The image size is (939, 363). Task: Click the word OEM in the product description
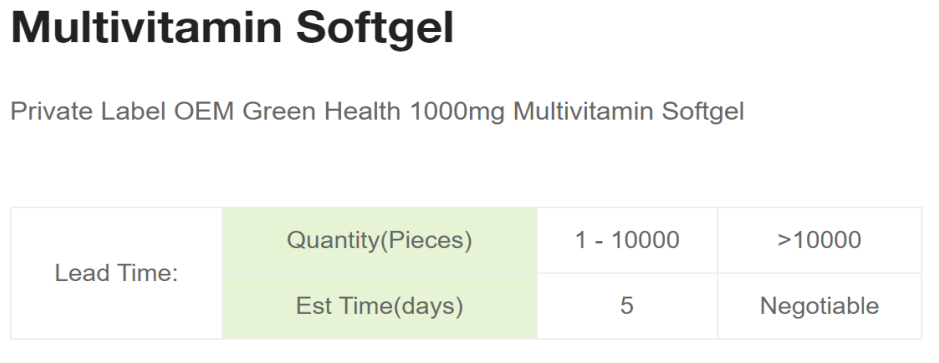[x=204, y=111]
